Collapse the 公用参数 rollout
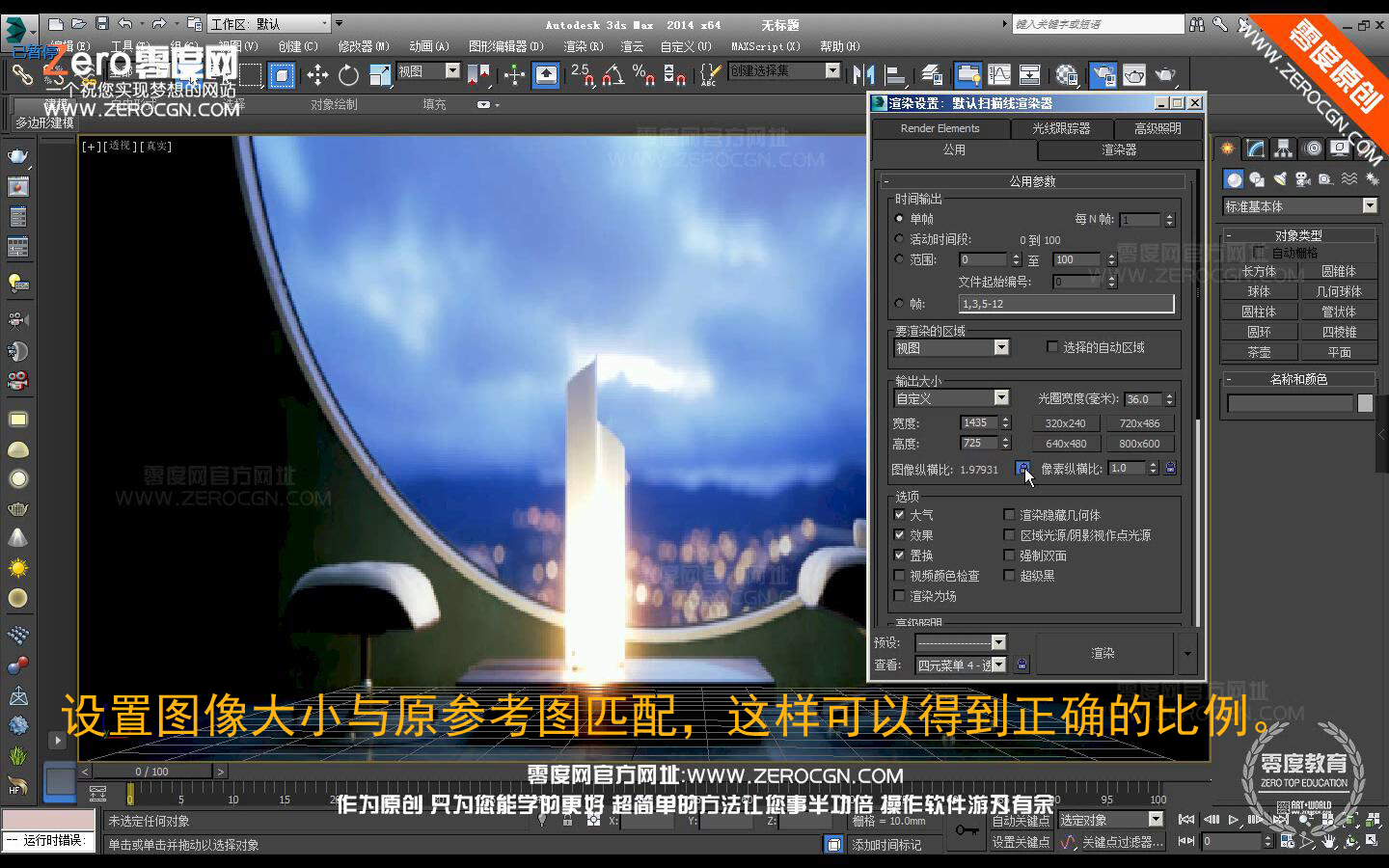This screenshot has width=1389, height=868. click(x=1032, y=181)
